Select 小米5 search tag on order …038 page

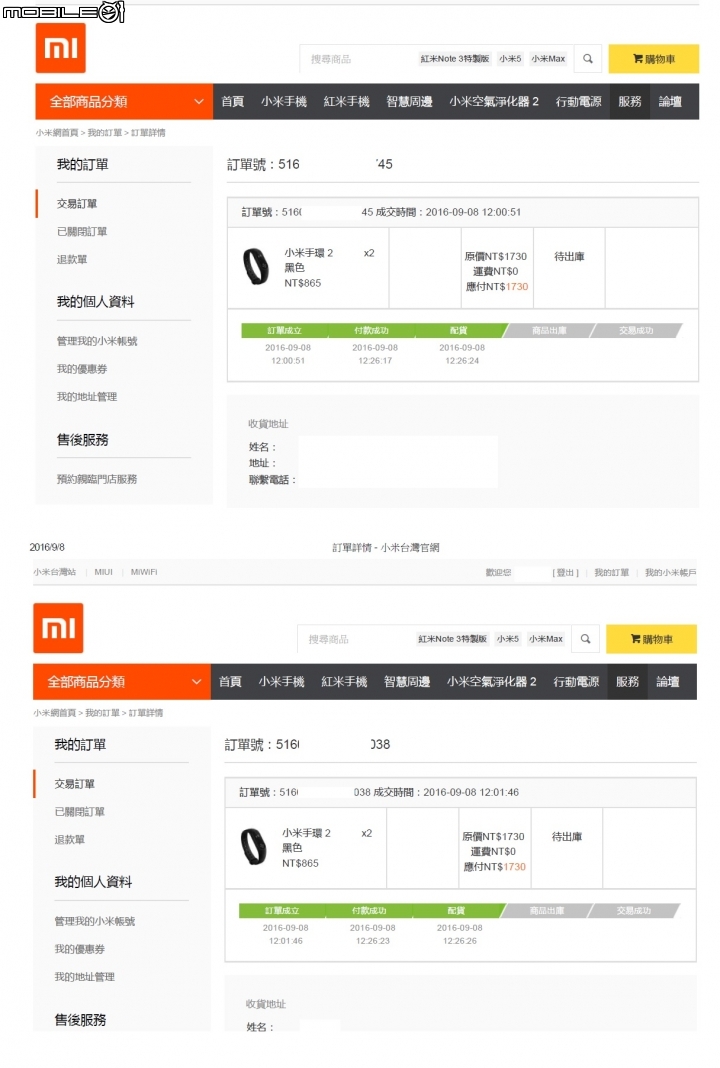tap(507, 639)
